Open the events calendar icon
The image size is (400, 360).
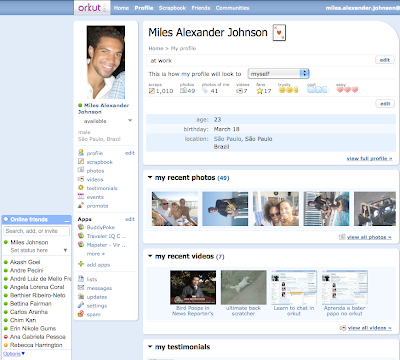81,197
